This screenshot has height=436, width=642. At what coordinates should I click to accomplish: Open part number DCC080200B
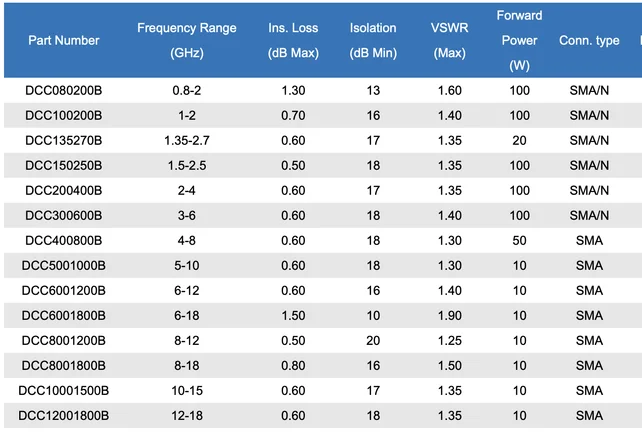tap(64, 91)
